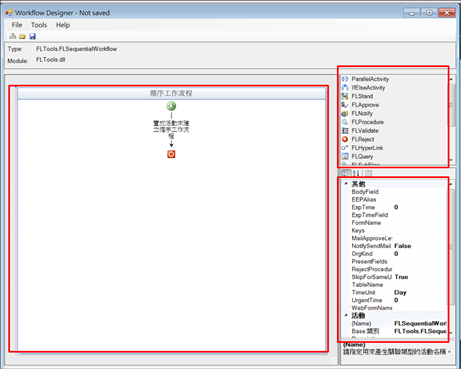
Task: Click the red workflow end node
Action: point(171,154)
